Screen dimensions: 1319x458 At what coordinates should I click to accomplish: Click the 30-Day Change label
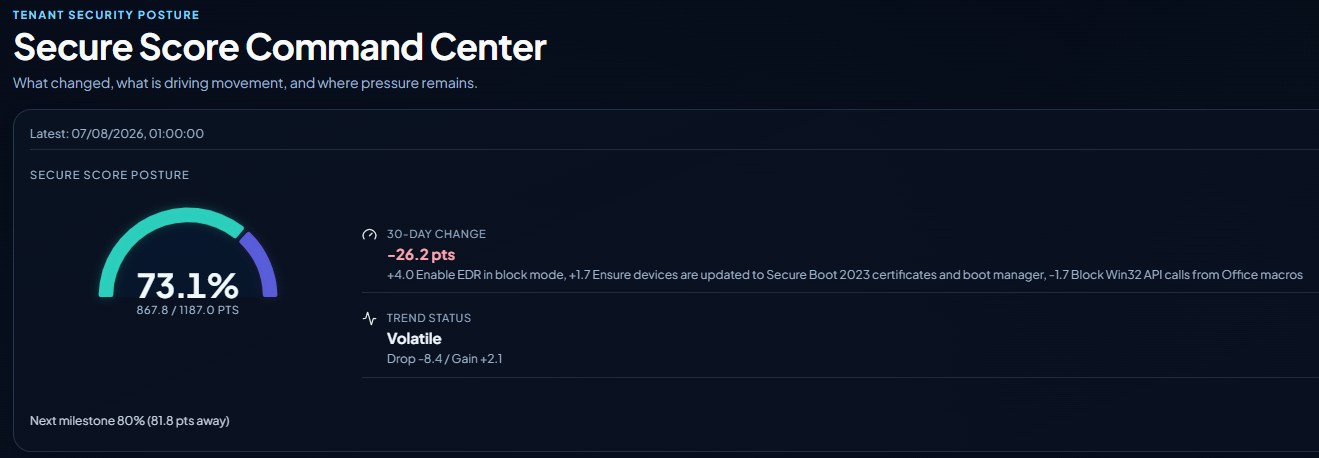click(x=436, y=234)
